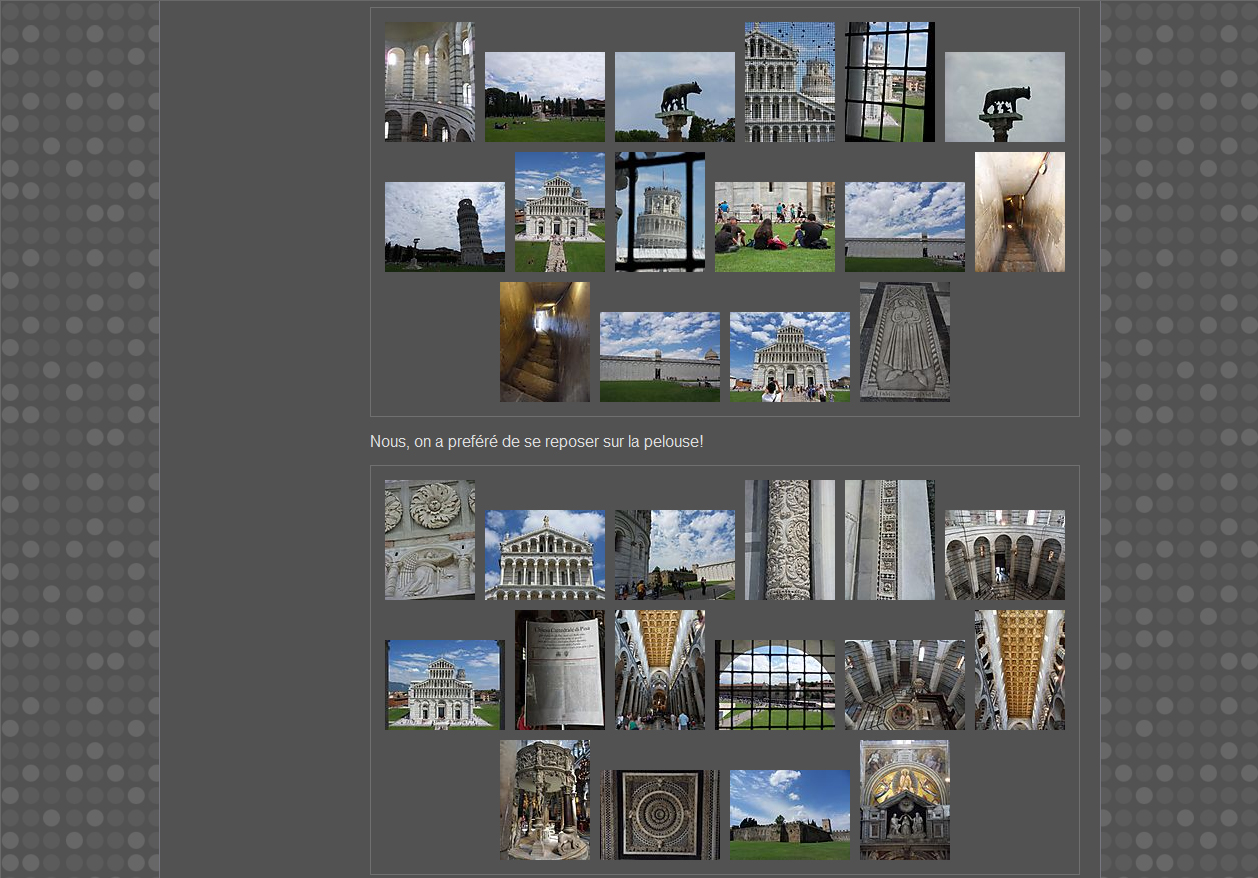Open the baptistery interior arches thumbnail
Screen dimensions: 1258x878
pos(430,82)
